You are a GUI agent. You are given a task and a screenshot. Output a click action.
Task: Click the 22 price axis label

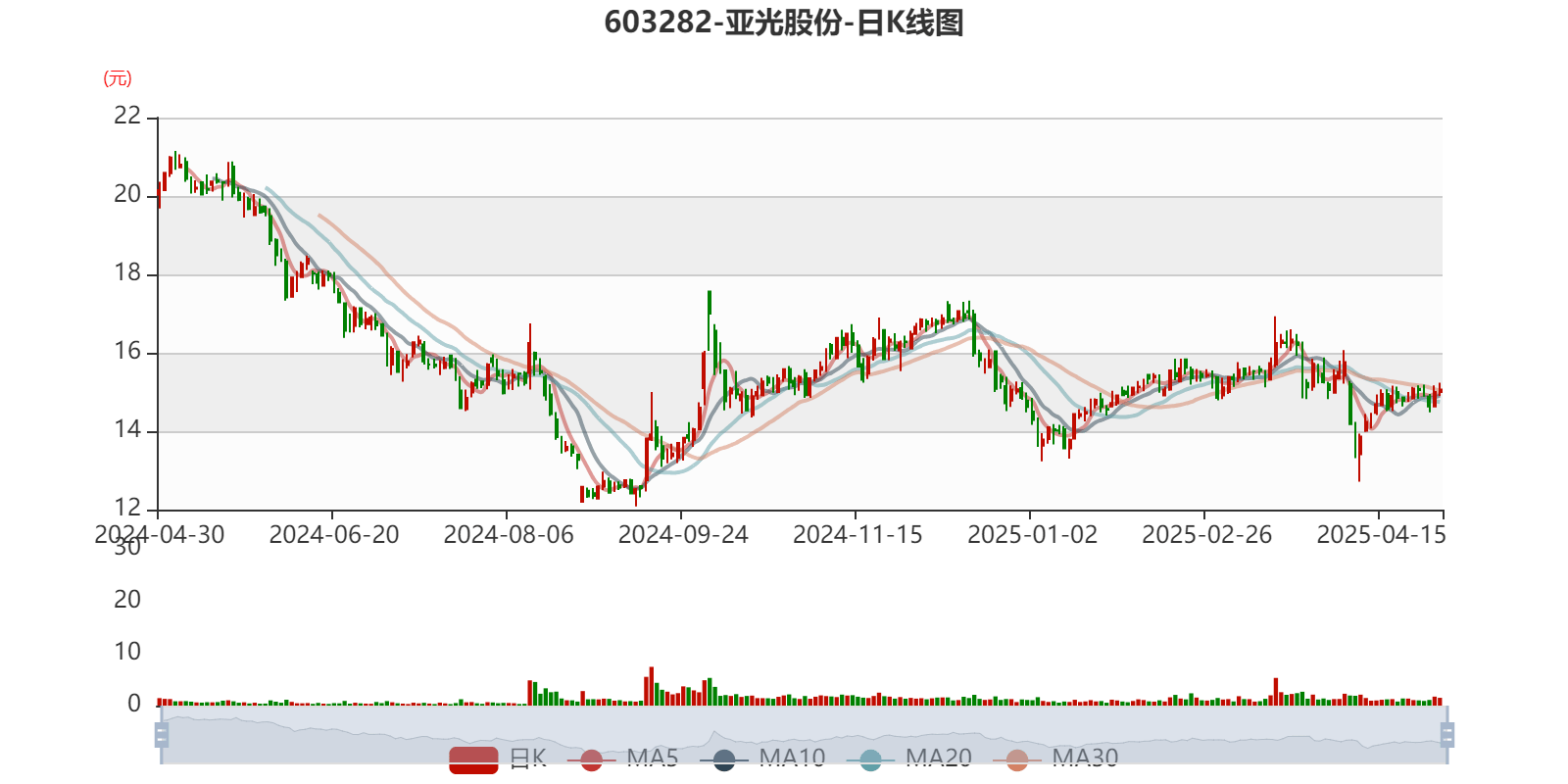[127, 116]
